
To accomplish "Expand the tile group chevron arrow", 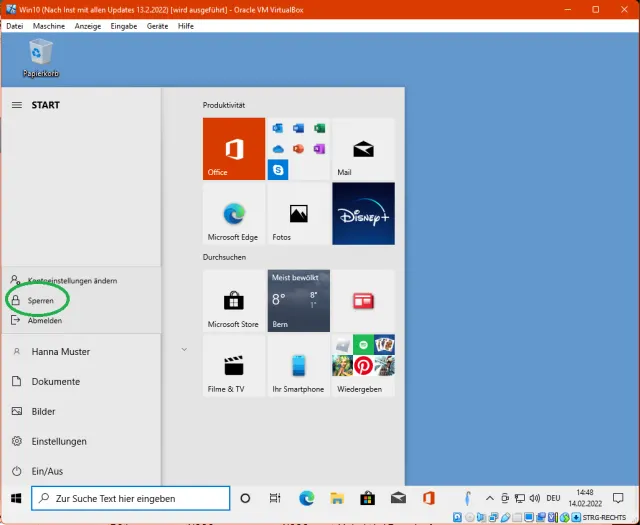I will (184, 349).
